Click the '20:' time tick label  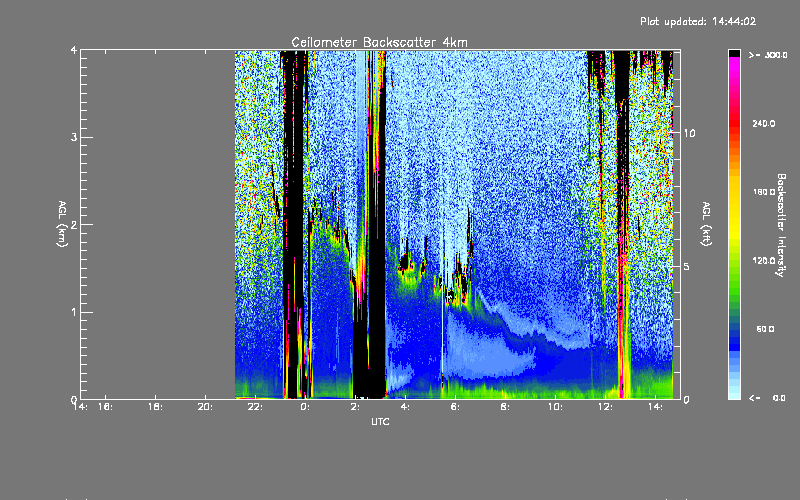[206, 407]
